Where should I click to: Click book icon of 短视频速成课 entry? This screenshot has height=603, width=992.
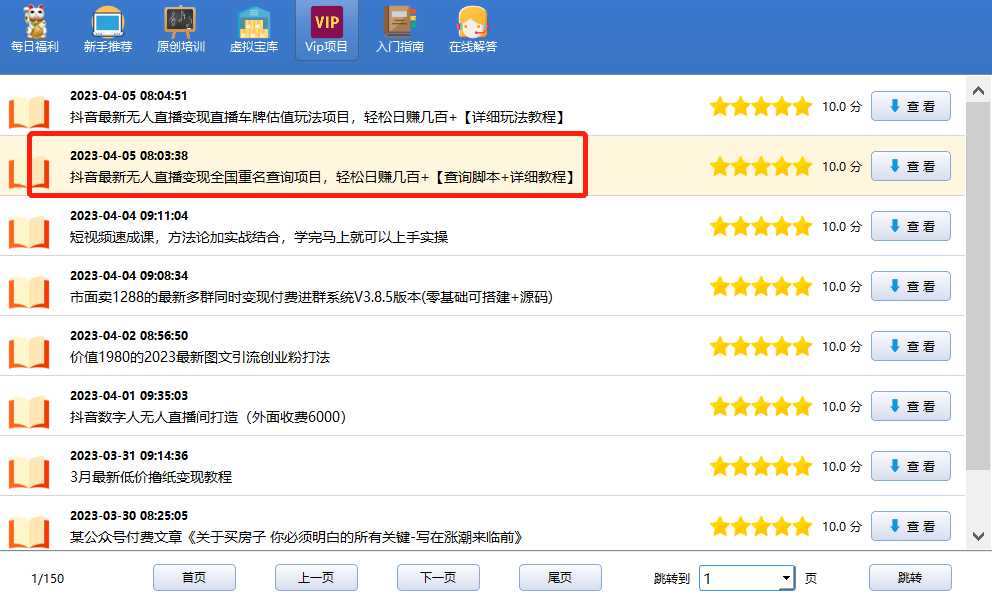(28, 232)
